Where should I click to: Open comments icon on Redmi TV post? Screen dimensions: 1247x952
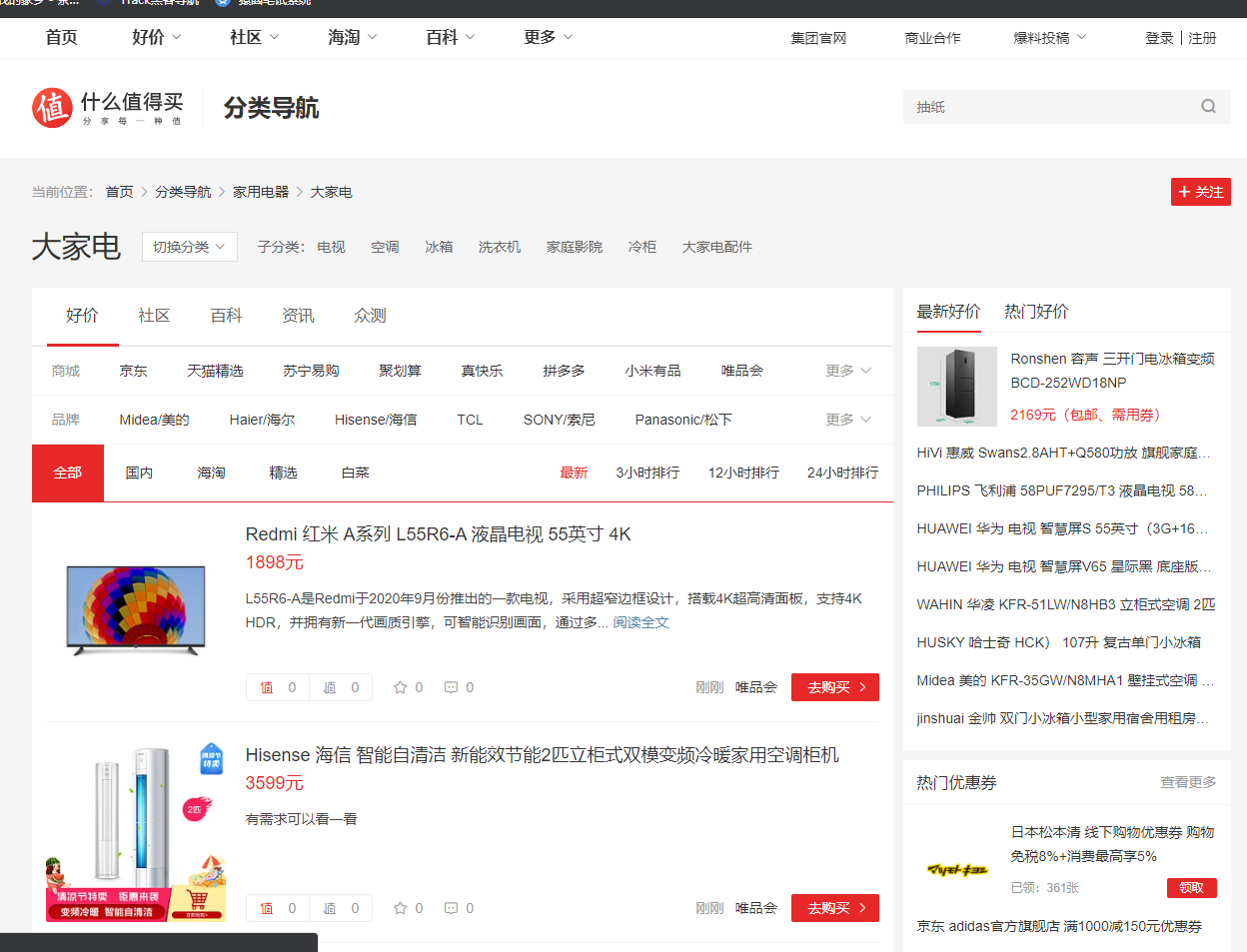click(451, 687)
